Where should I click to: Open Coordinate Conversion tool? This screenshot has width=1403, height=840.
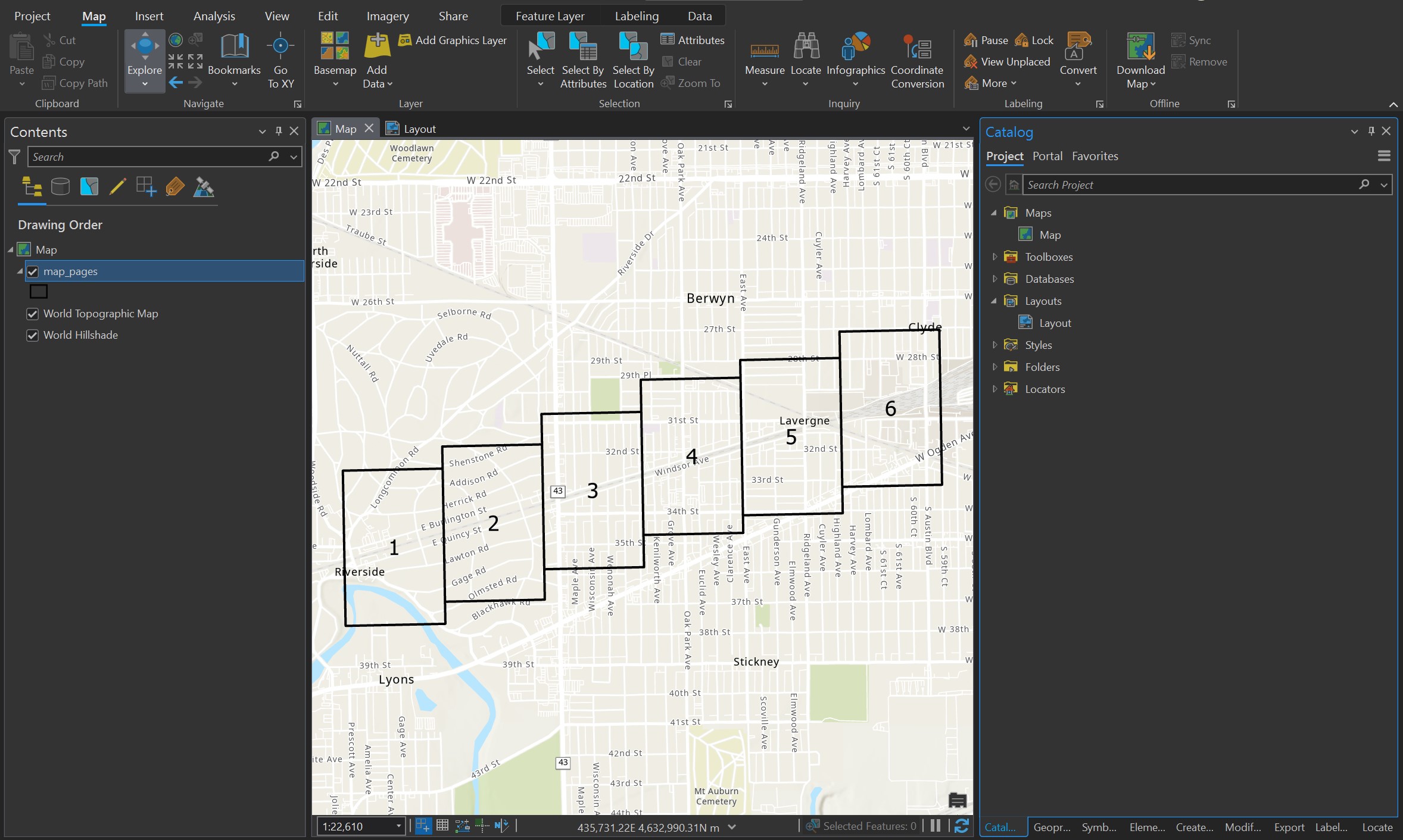click(x=916, y=47)
